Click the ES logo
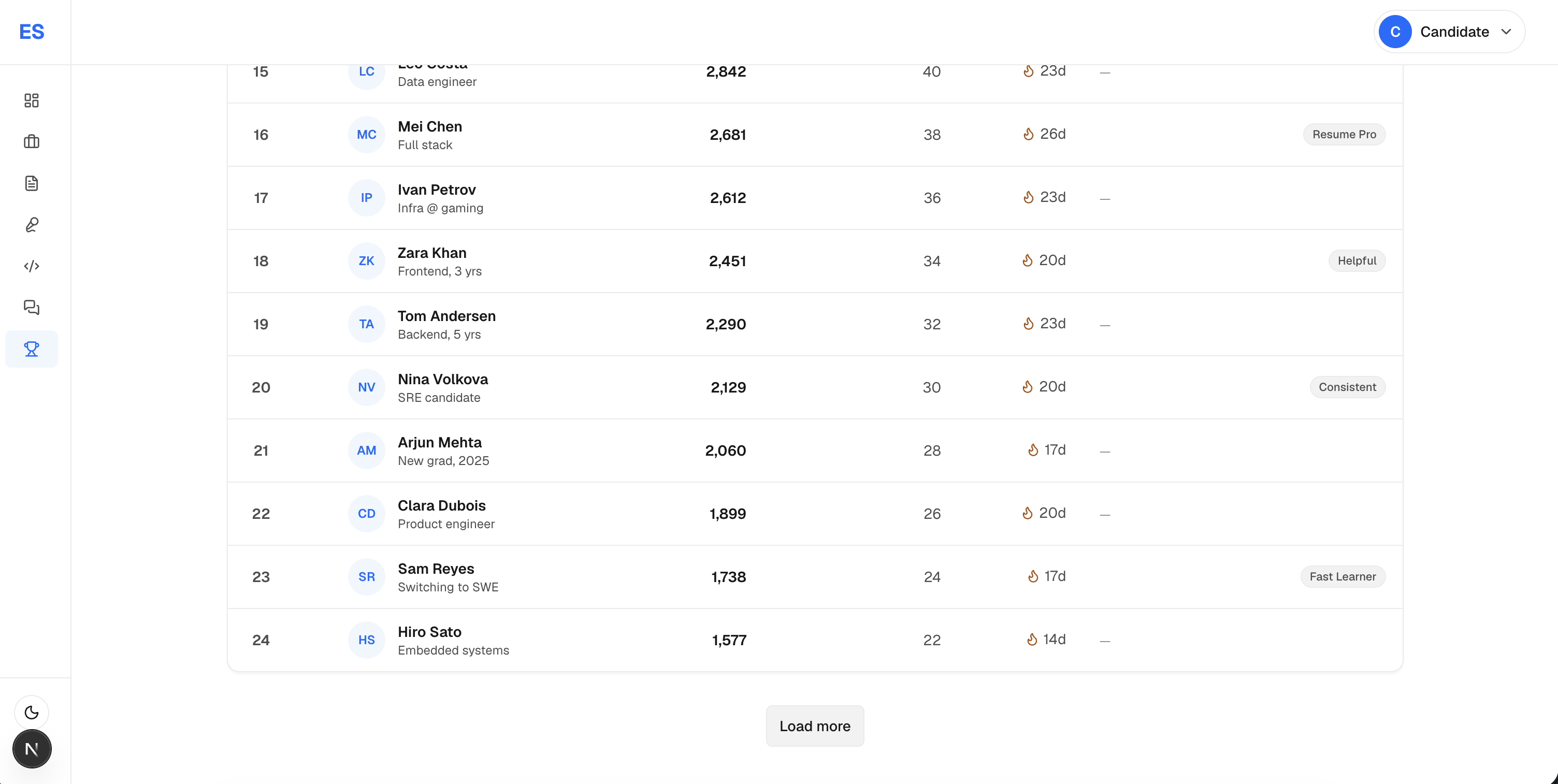Screen dimensions: 1558x784 tap(32, 32)
